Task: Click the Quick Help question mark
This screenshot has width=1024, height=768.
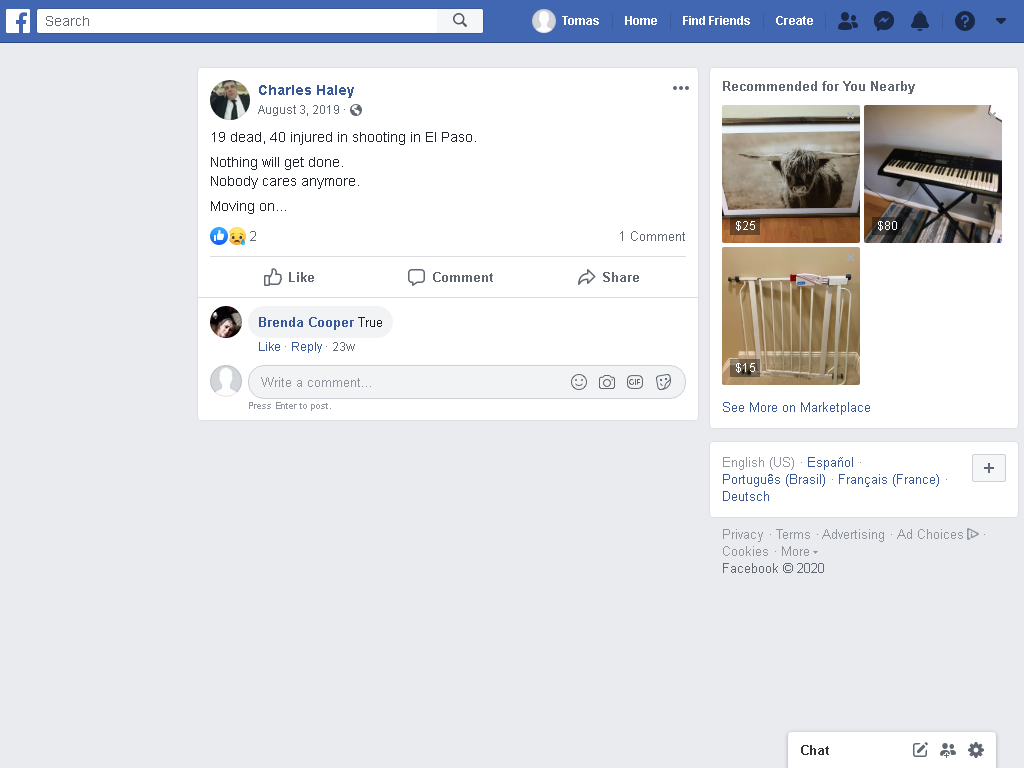Action: pyautogui.click(x=965, y=21)
